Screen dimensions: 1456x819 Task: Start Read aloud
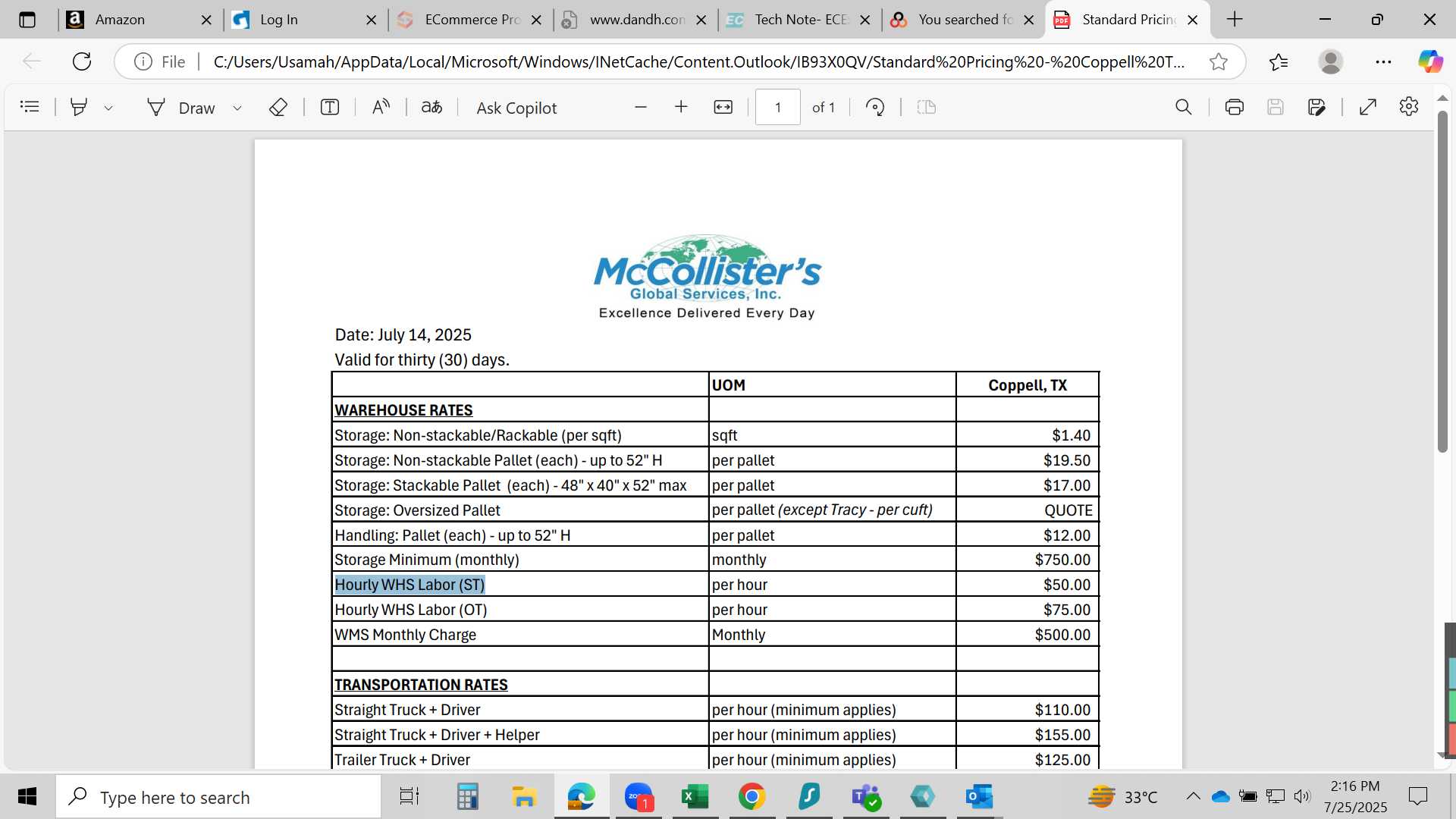pos(381,107)
